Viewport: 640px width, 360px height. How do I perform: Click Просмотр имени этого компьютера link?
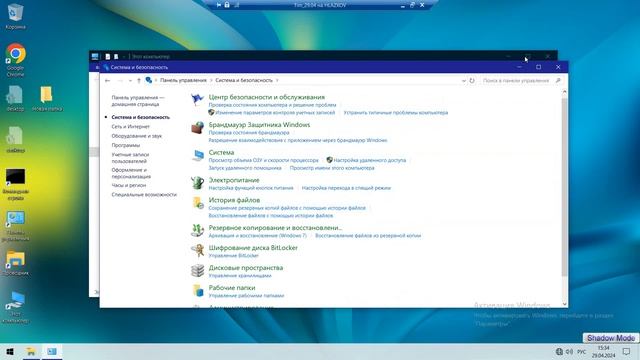coord(332,168)
